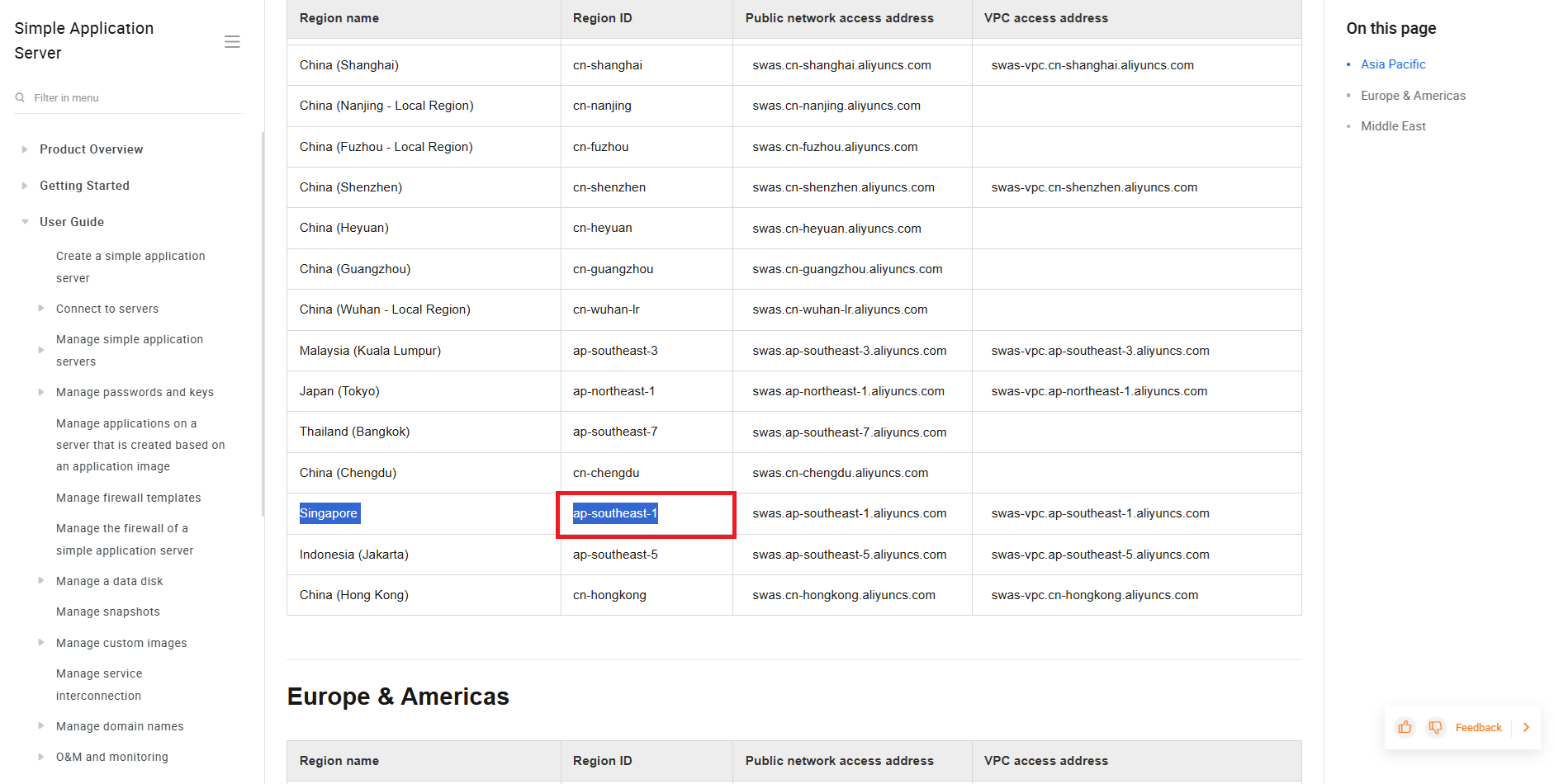The height and width of the screenshot is (784, 1554).
Task: Click Simple Application Server title
Action: tap(84, 40)
